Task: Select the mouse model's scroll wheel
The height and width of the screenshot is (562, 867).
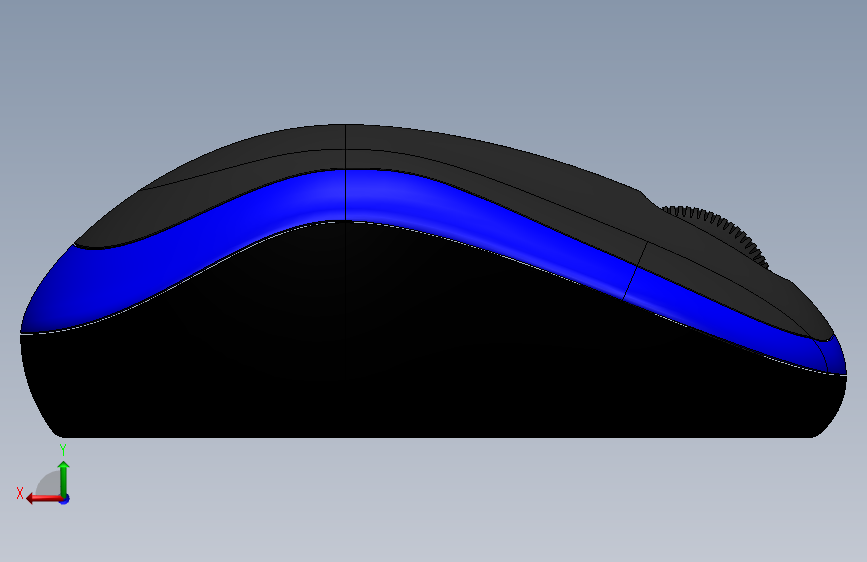Action: (x=724, y=230)
